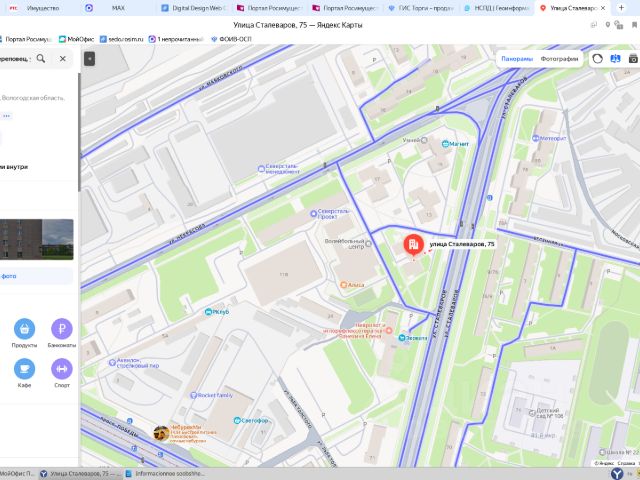The image size is (640, 480).
Task: Click the three-dots more button in the sidebar
Action: (6, 116)
